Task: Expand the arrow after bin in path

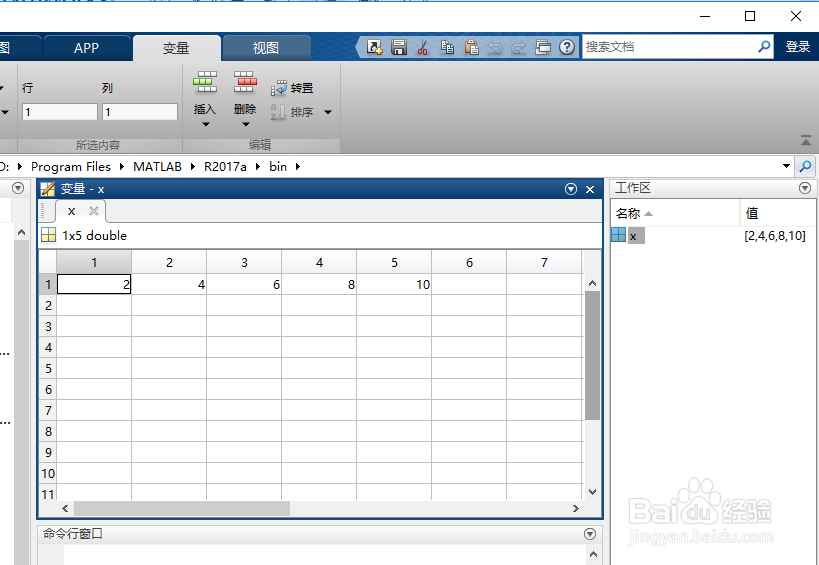Action: 298,167
